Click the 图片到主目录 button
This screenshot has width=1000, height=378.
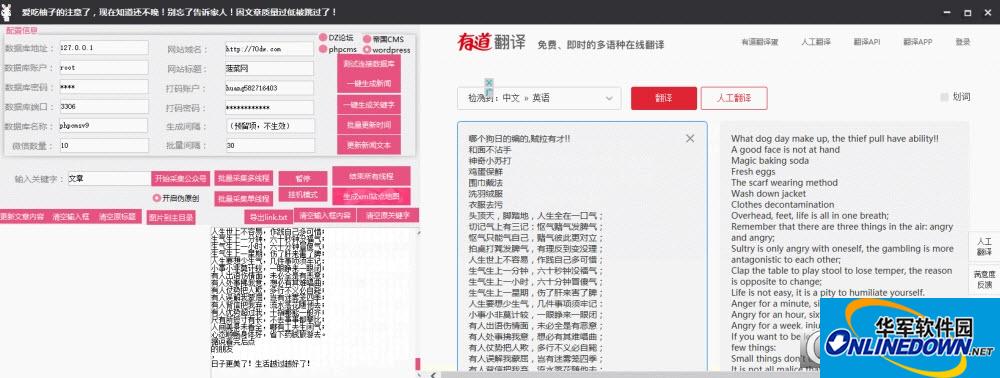pyautogui.click(x=170, y=218)
